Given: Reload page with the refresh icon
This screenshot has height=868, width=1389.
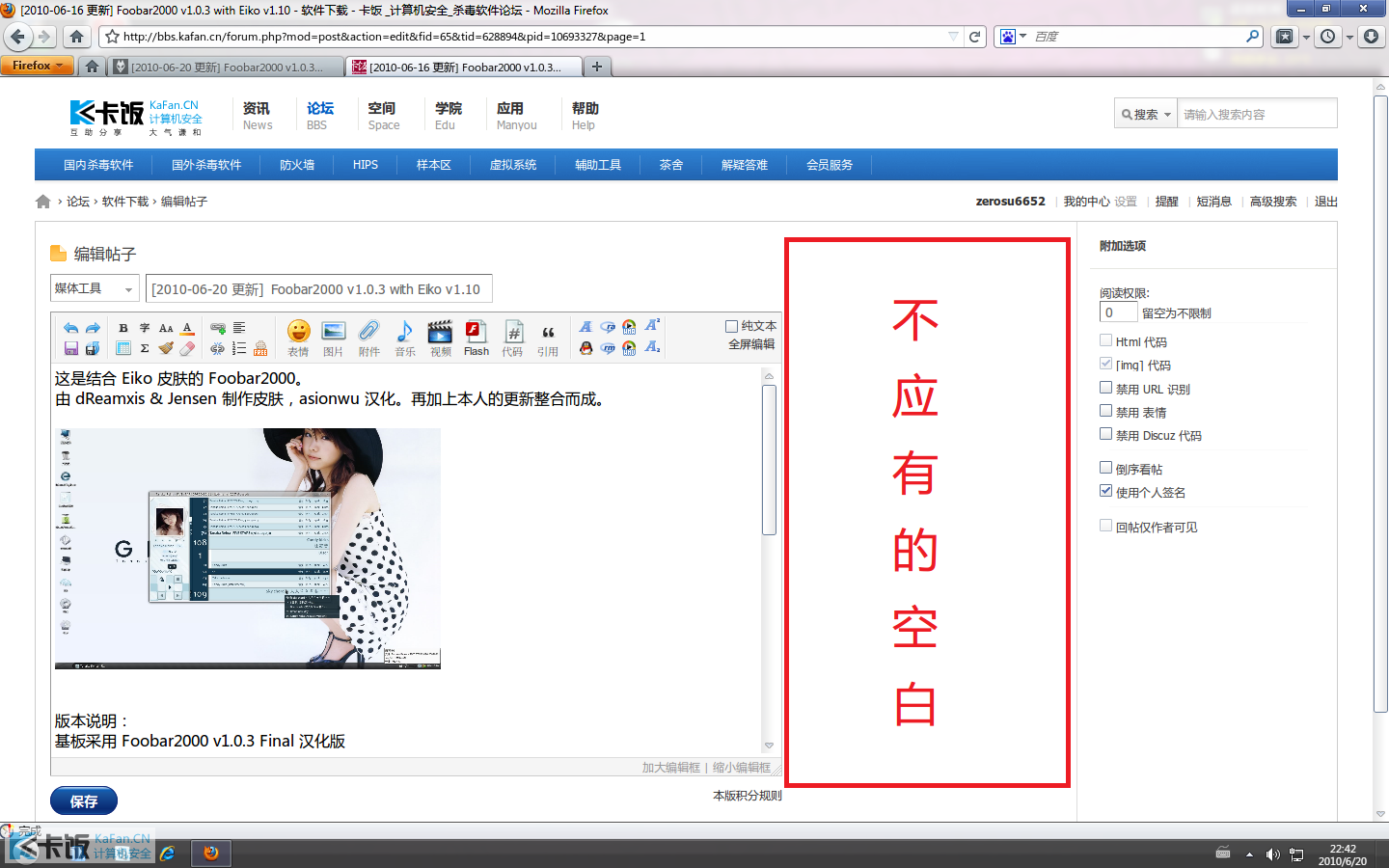Looking at the screenshot, I should pos(975,37).
